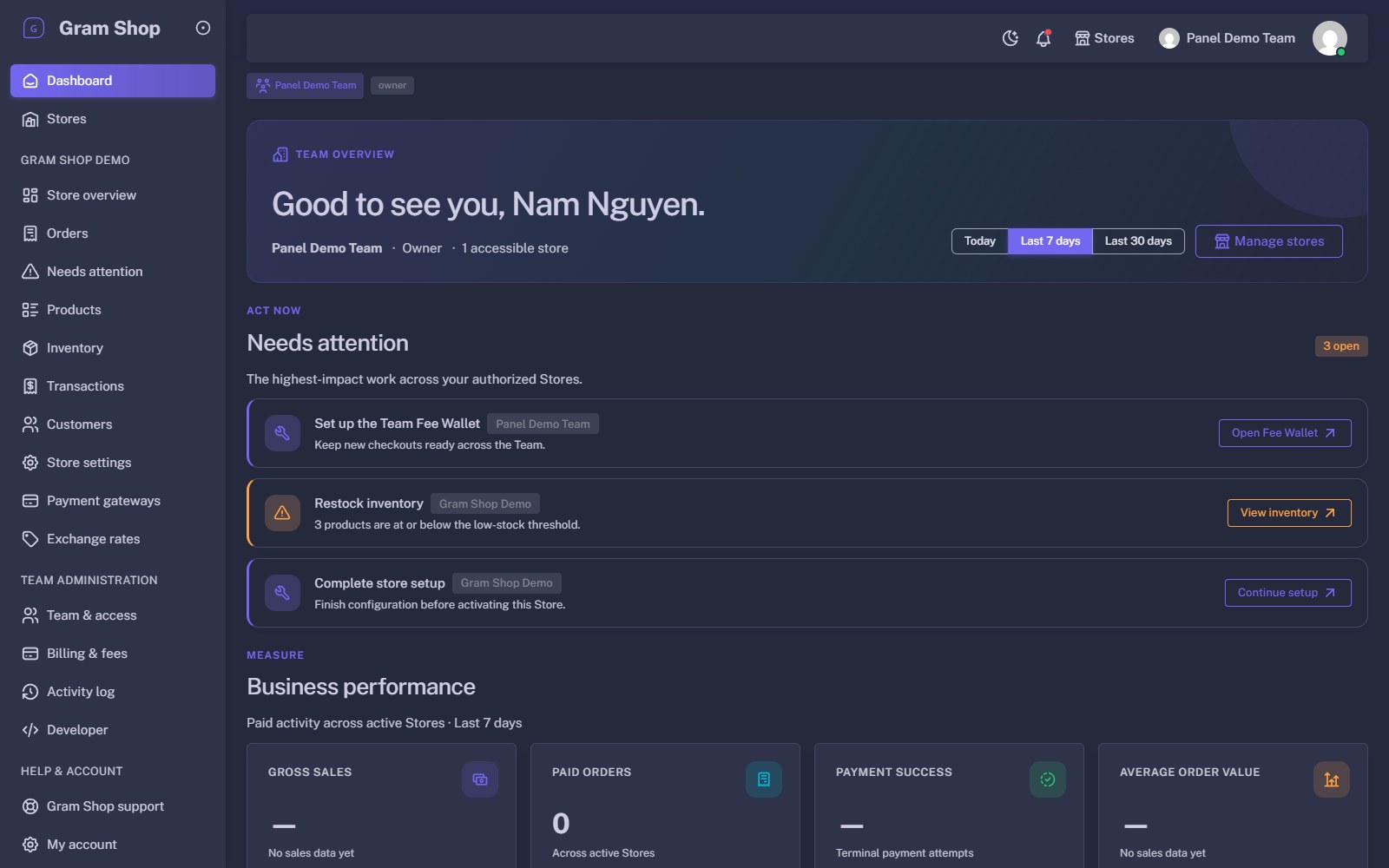
Task: Click wrench icon on Team Fee Wallet card
Action: pos(282,433)
